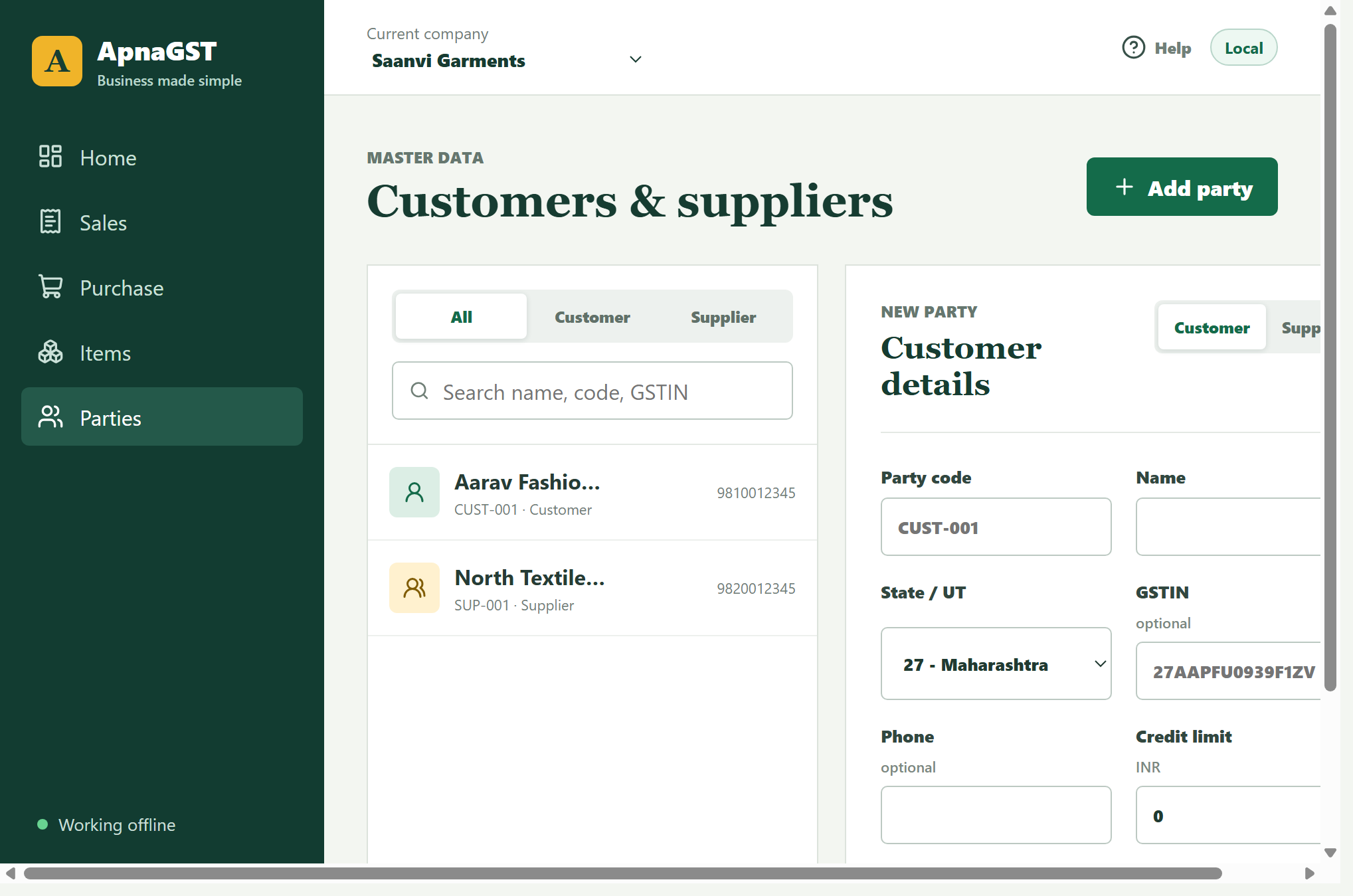Select the Parties people icon

[50, 417]
